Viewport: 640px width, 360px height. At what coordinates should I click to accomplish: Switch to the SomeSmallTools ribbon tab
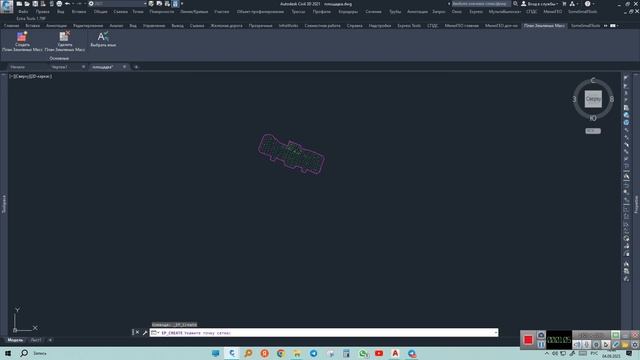(585, 26)
